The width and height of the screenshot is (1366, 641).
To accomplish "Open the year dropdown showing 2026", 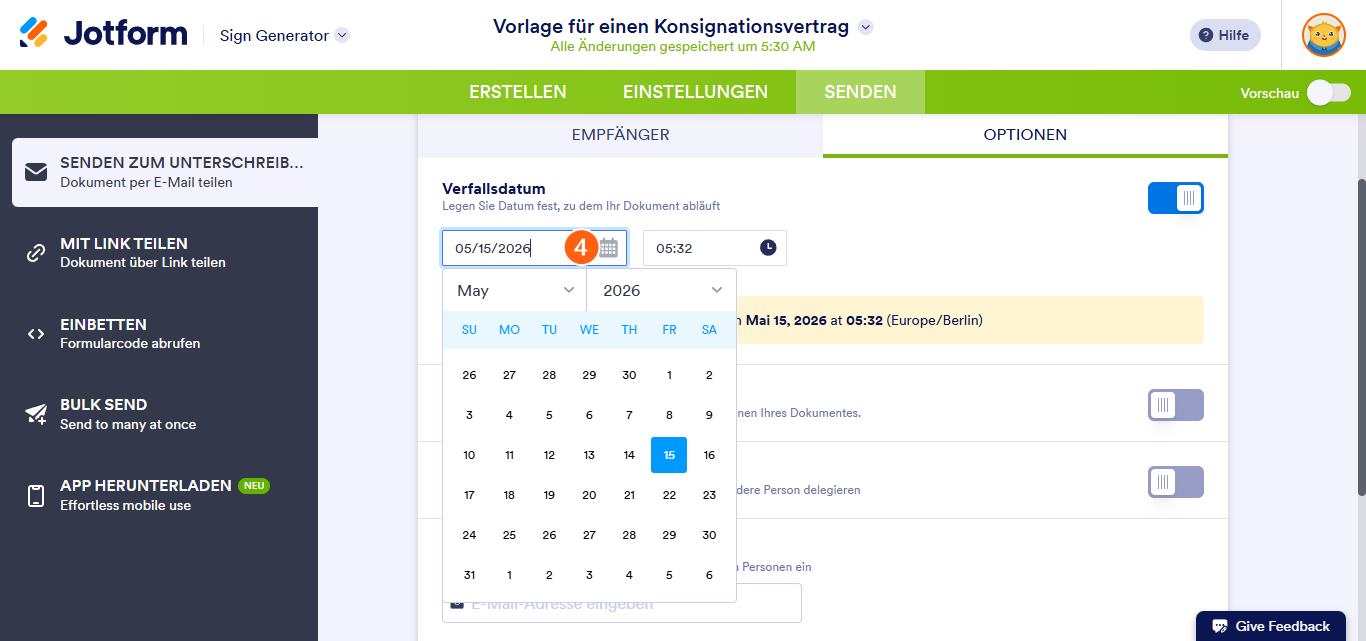I will 660,289.
